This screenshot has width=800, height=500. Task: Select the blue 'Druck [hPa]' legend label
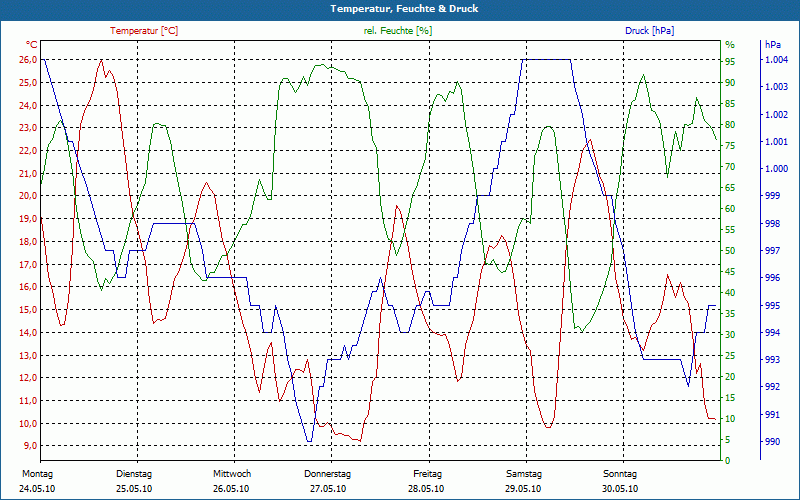(x=649, y=31)
